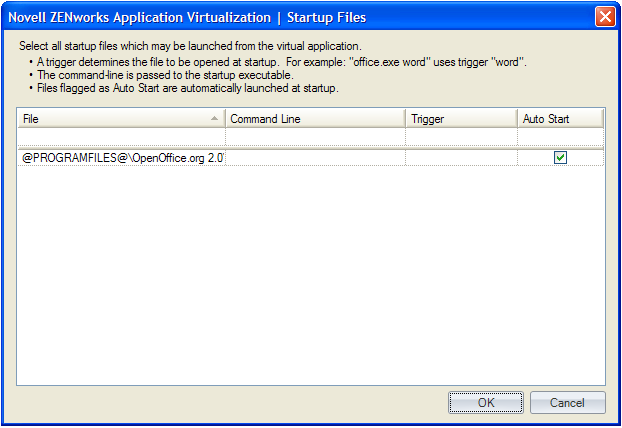This screenshot has width=622, height=428.
Task: Click blank new-row cell under File header
Action: click(x=121, y=137)
